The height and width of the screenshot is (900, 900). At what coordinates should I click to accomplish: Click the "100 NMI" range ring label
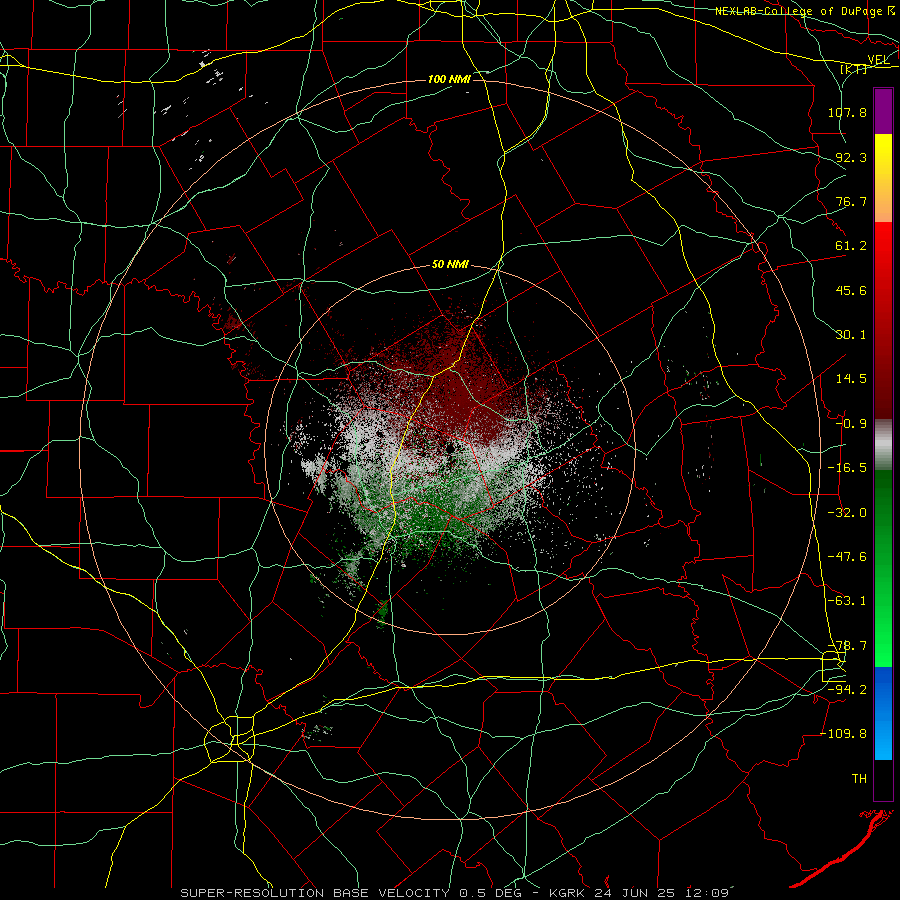click(449, 79)
